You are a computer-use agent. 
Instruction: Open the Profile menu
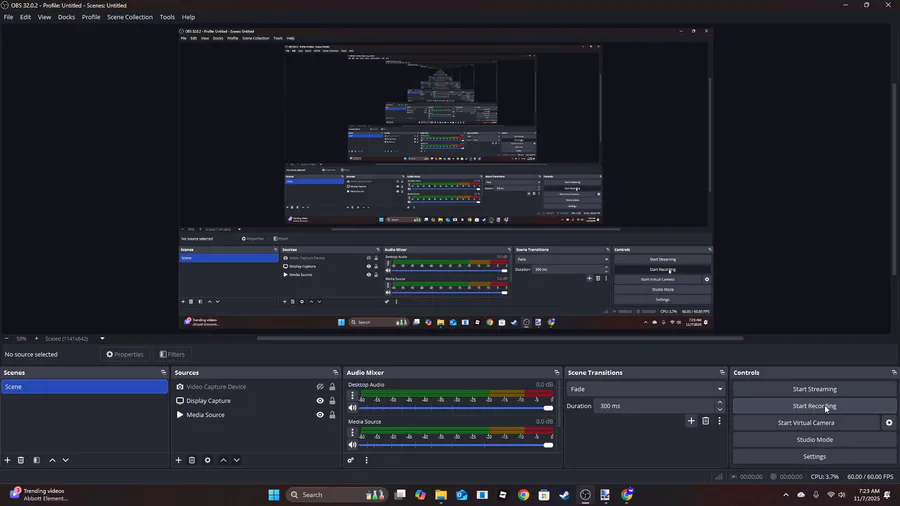tap(91, 17)
